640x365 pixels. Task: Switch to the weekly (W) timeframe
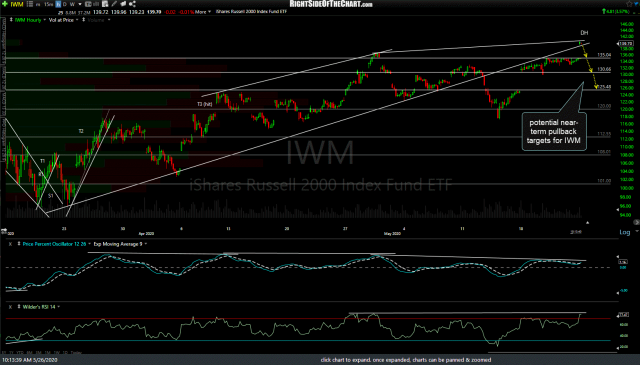[72, 4]
